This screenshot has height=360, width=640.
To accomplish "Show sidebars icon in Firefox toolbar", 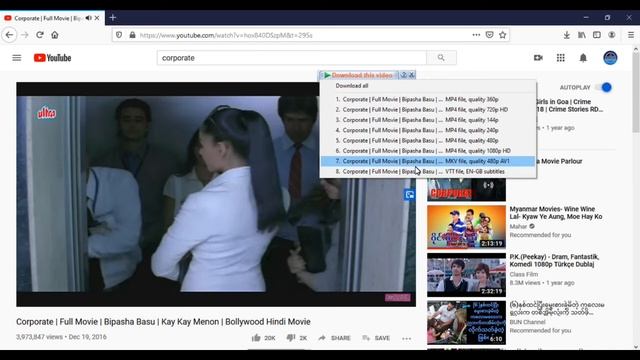I will click(597, 35).
